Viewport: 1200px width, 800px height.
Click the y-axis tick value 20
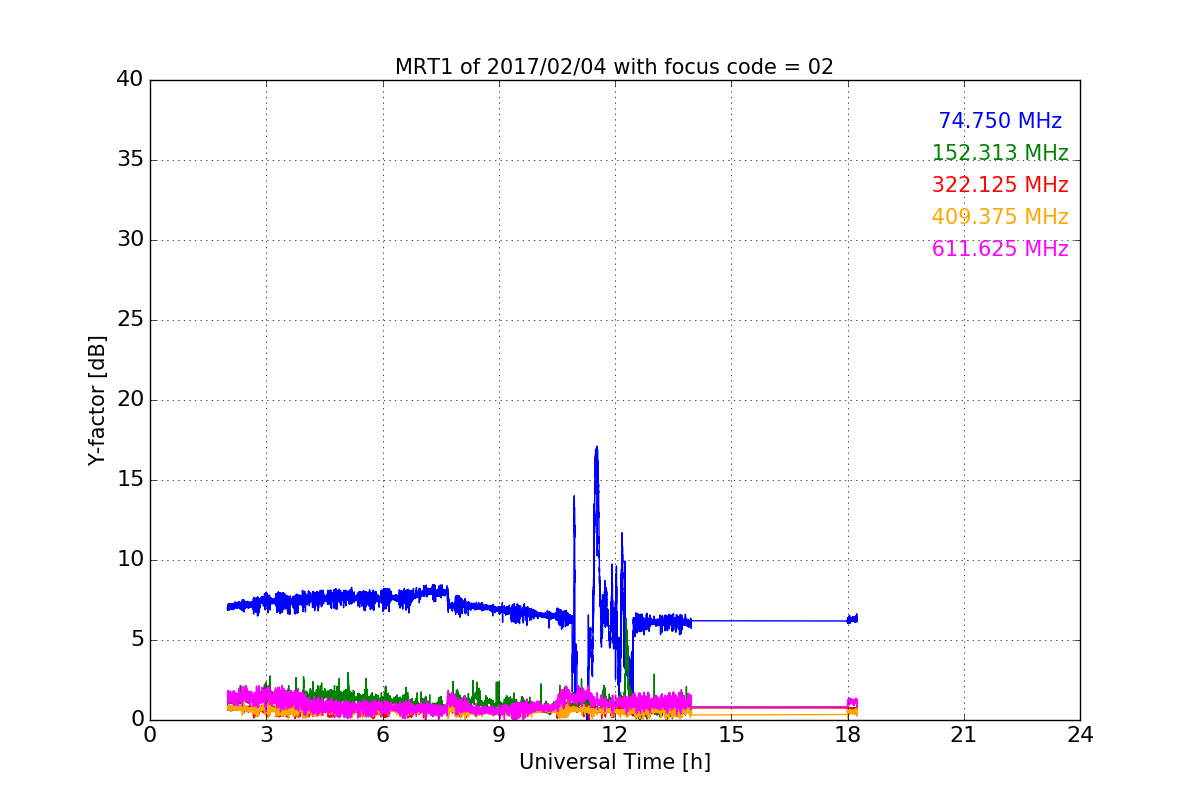129,400
